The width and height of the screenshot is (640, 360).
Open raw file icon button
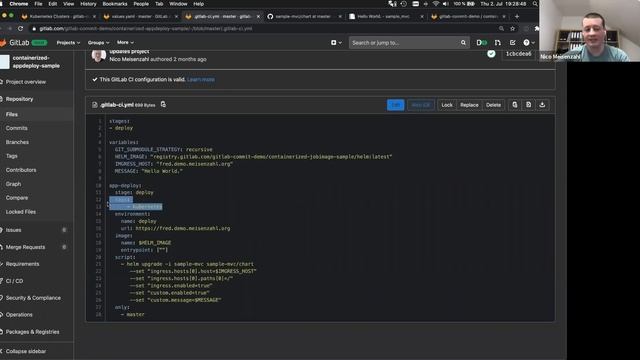click(x=529, y=105)
